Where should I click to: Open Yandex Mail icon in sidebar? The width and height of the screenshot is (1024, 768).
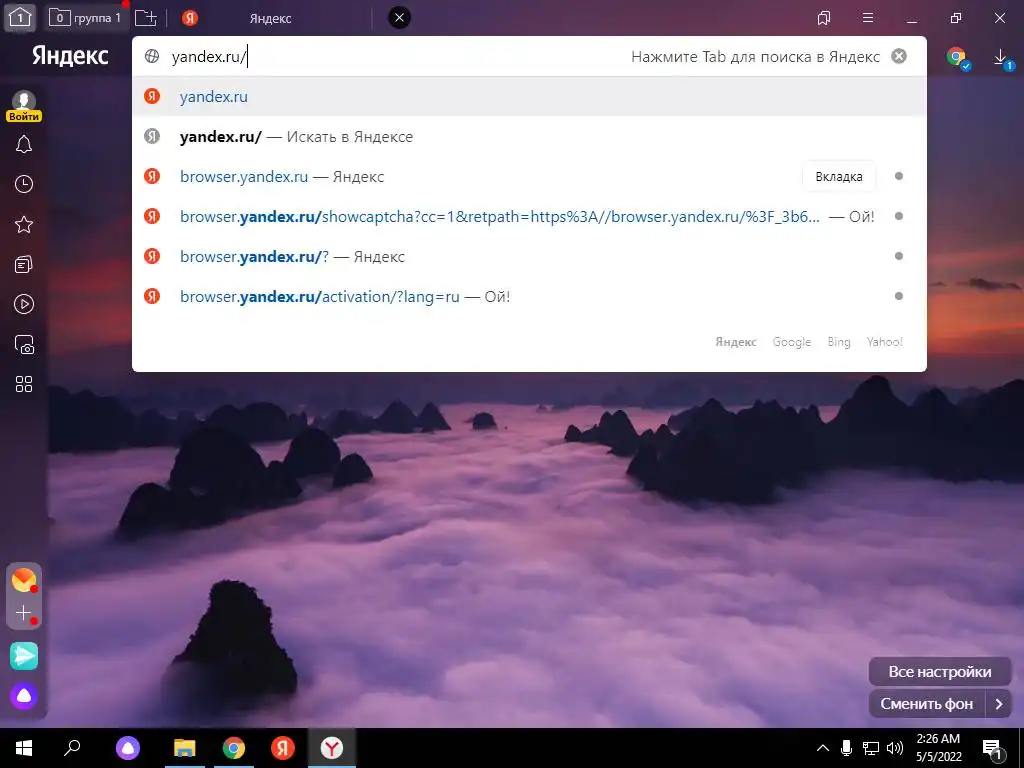[x=24, y=580]
